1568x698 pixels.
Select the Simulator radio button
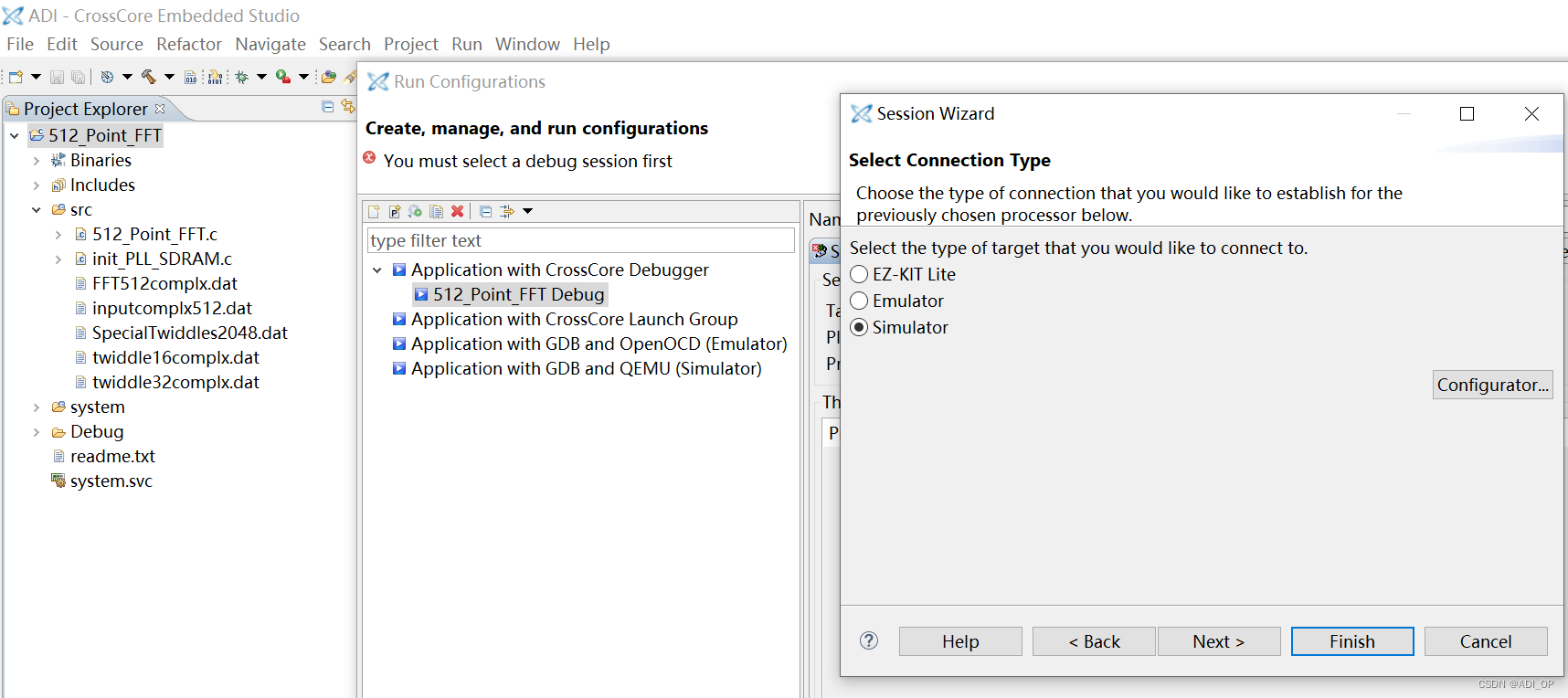859,327
